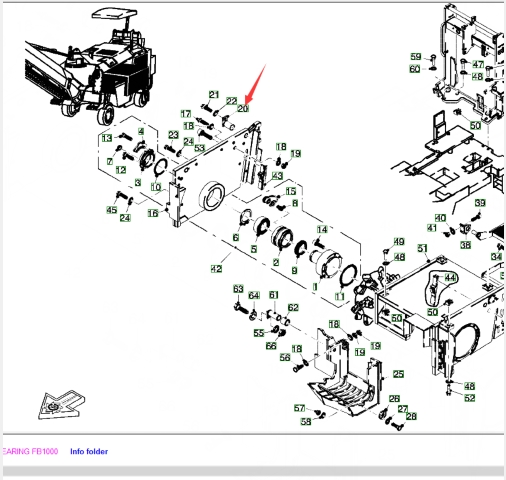The image size is (506, 480).
Task: Select part number 56 label
Action: 285,358
